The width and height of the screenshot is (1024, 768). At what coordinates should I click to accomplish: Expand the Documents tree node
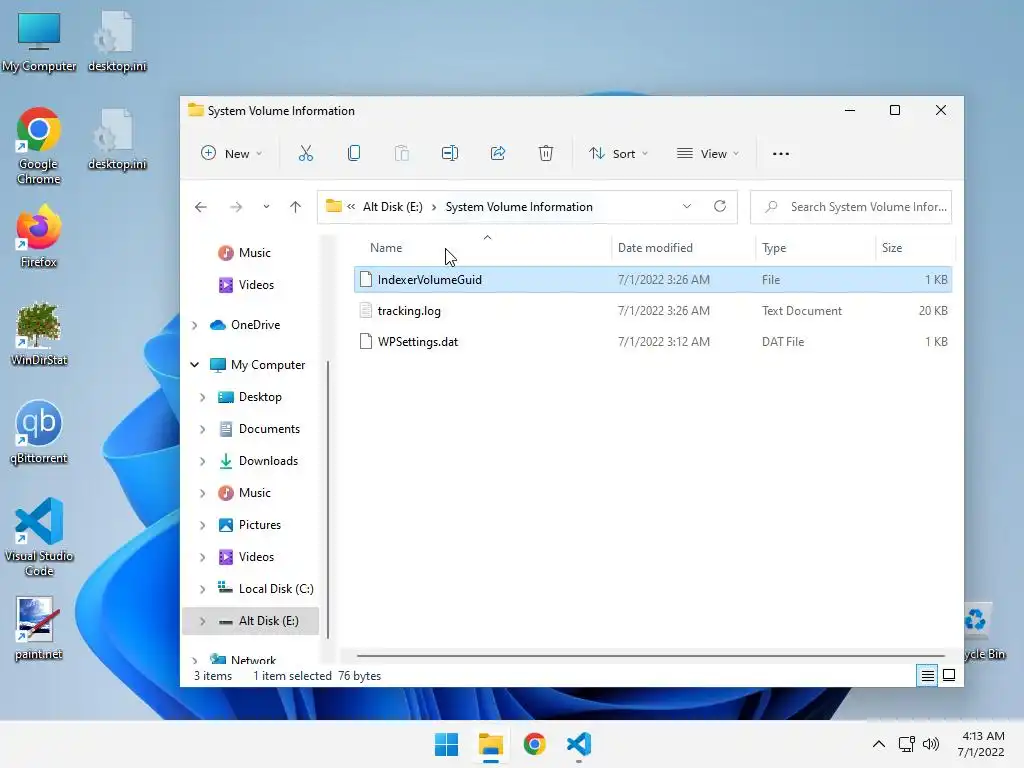pyautogui.click(x=202, y=429)
